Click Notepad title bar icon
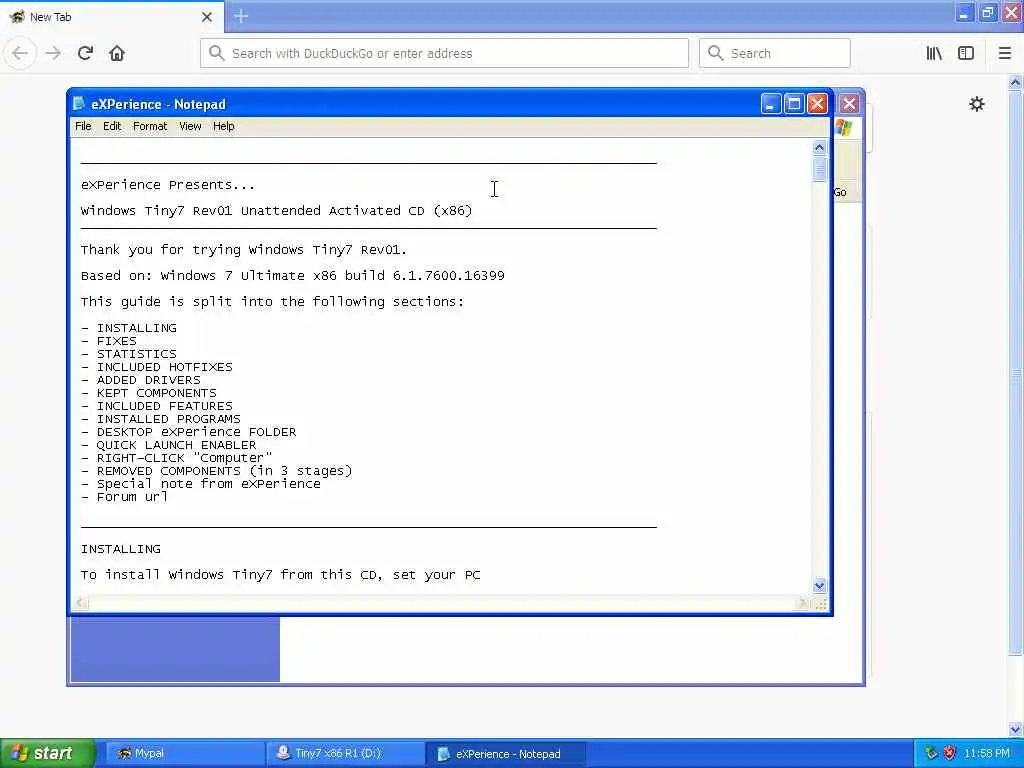This screenshot has width=1024, height=768. click(79, 104)
